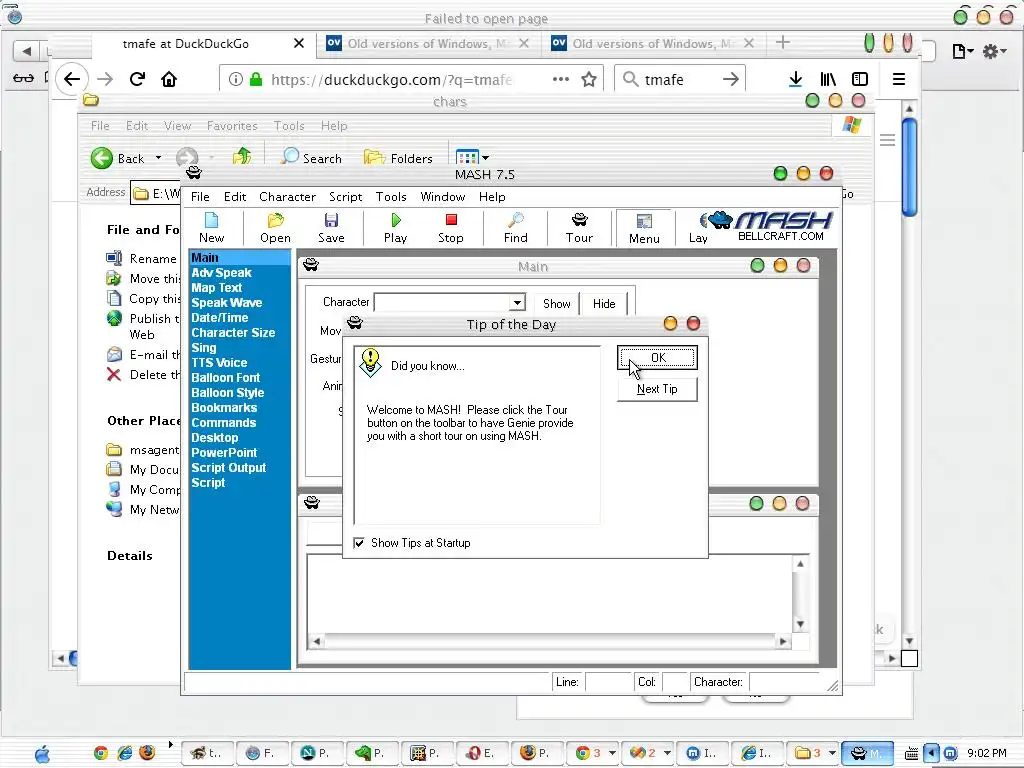Open Balloon Font panel in sidebar
Screen dimensions: 1024x768
click(225, 378)
